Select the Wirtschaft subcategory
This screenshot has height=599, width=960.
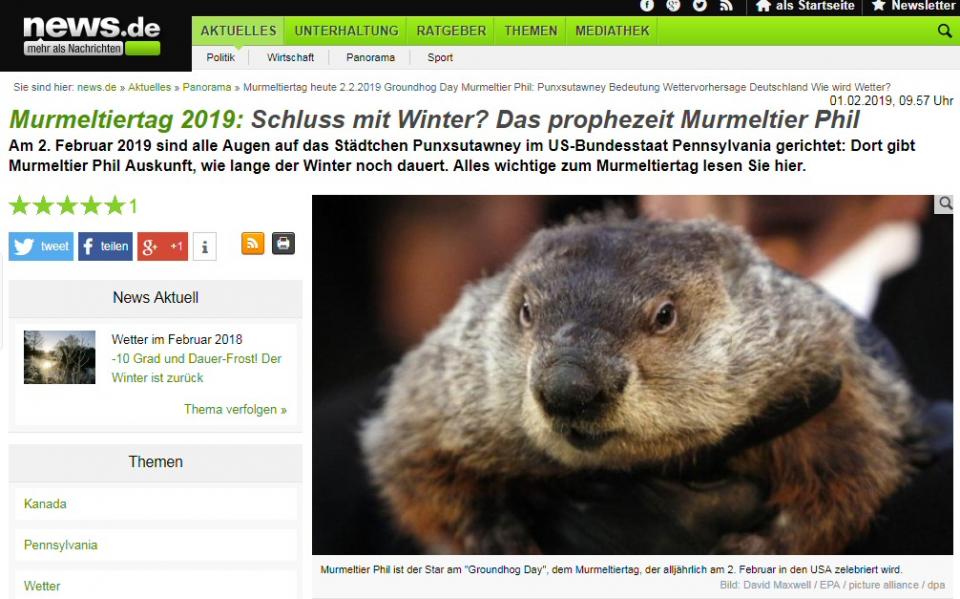click(290, 58)
